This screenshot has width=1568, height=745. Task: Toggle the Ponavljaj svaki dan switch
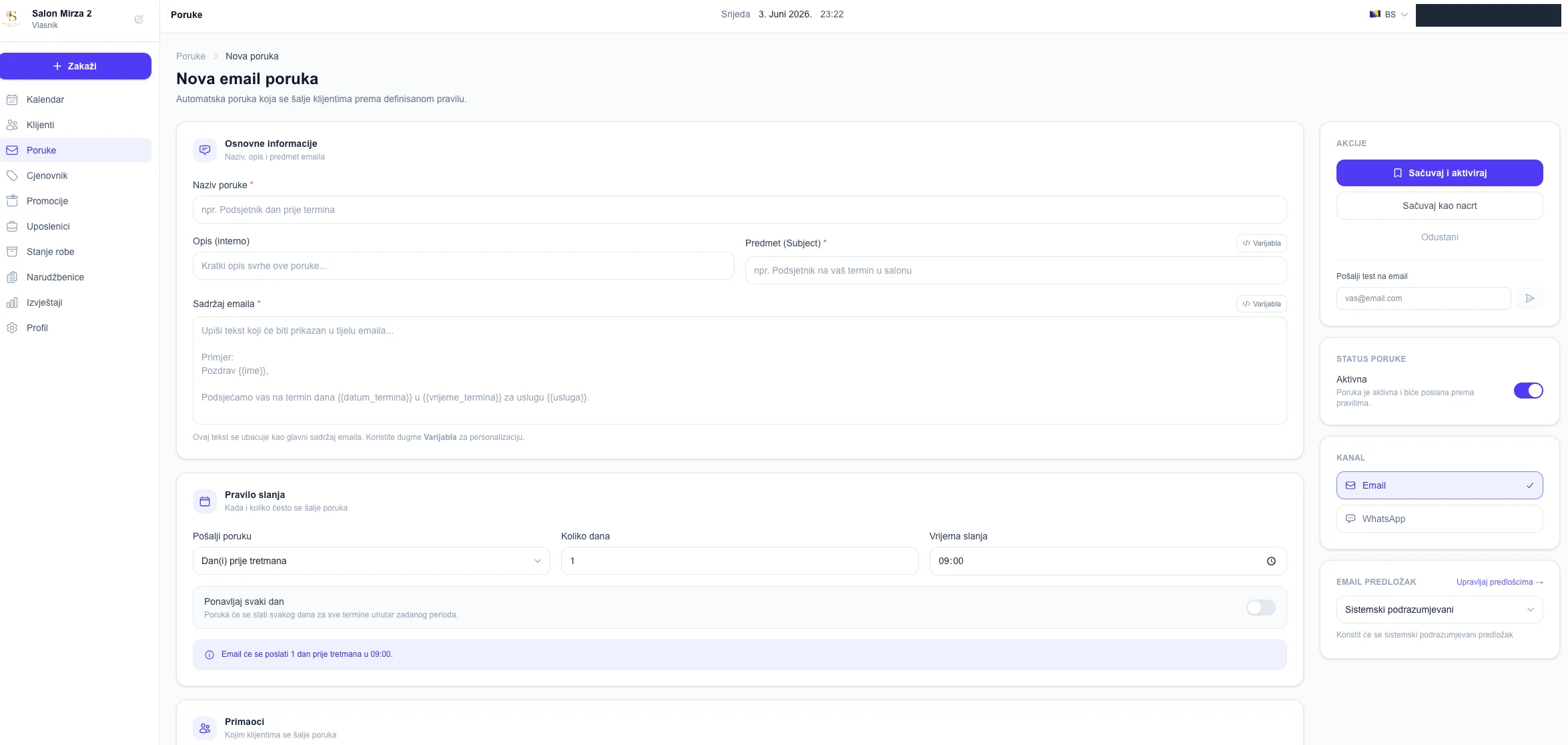1260,607
